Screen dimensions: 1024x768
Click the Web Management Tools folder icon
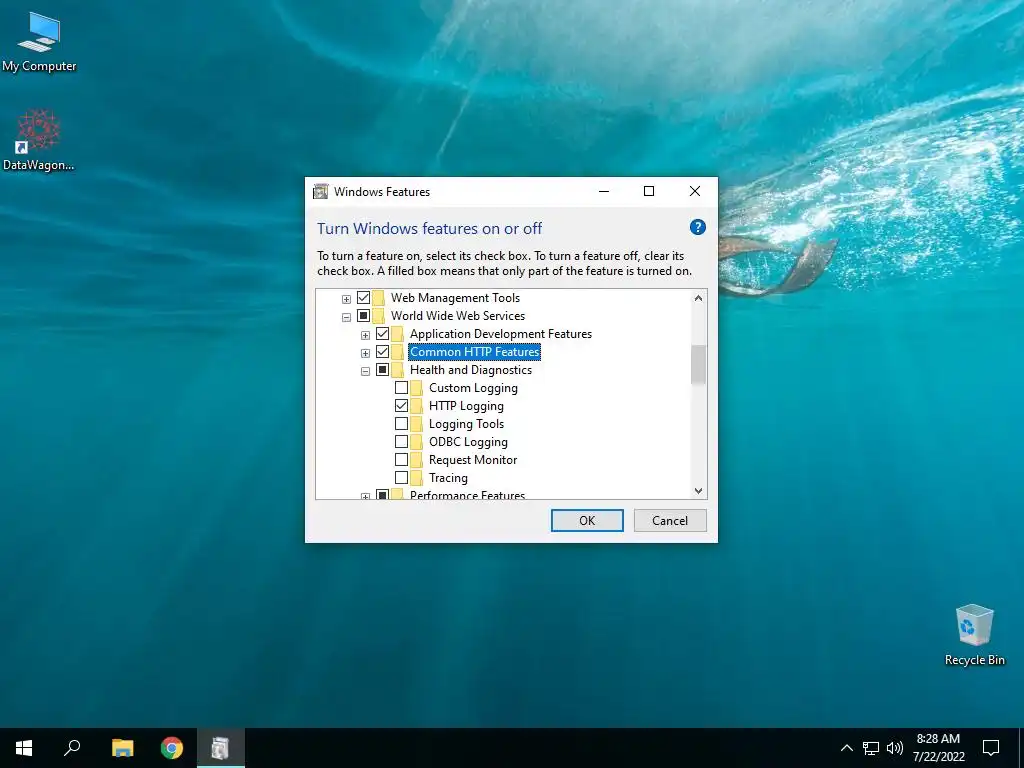tap(379, 298)
